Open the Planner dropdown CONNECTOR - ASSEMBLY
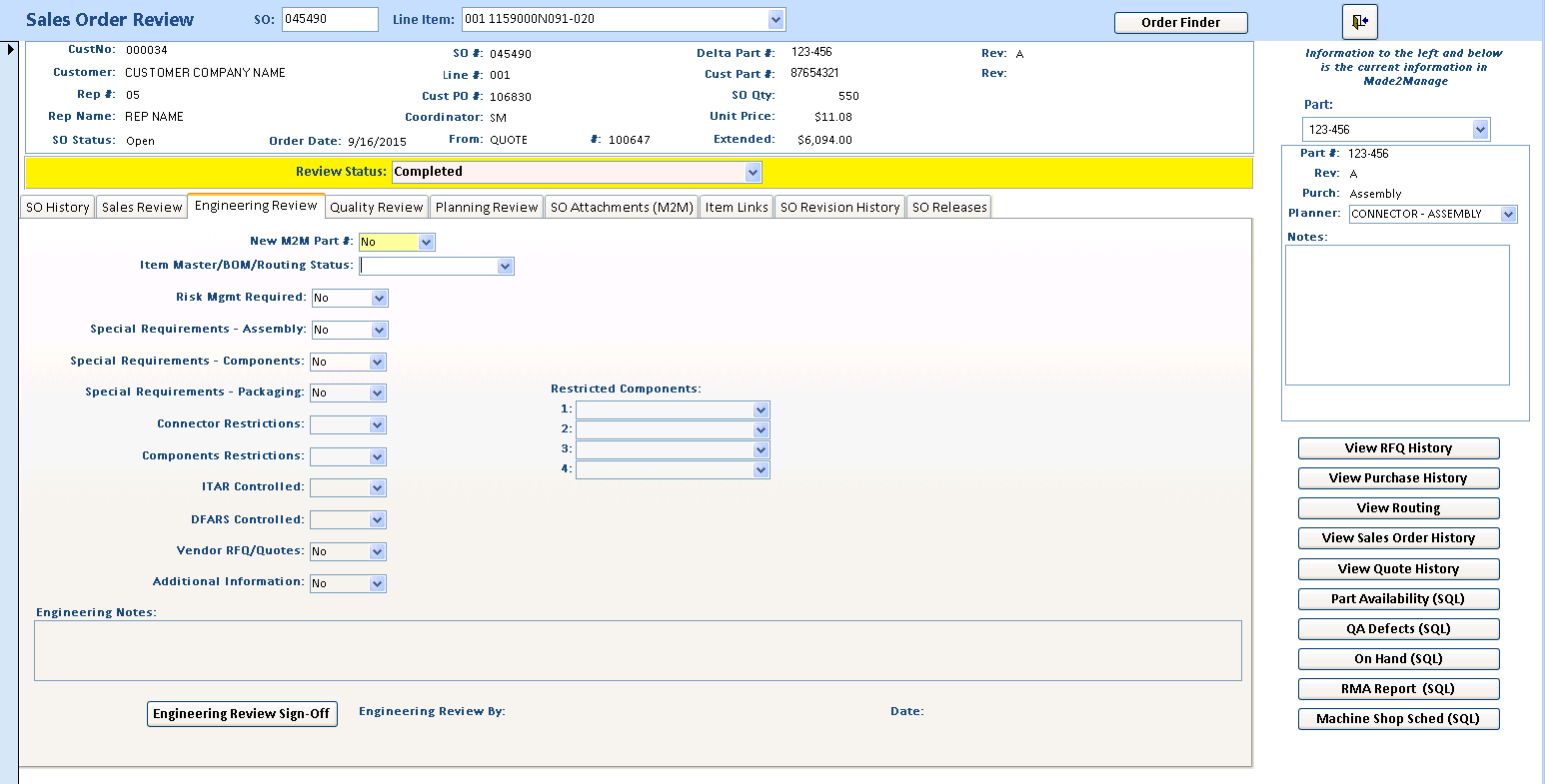This screenshot has height=784, width=1545. 1509,214
